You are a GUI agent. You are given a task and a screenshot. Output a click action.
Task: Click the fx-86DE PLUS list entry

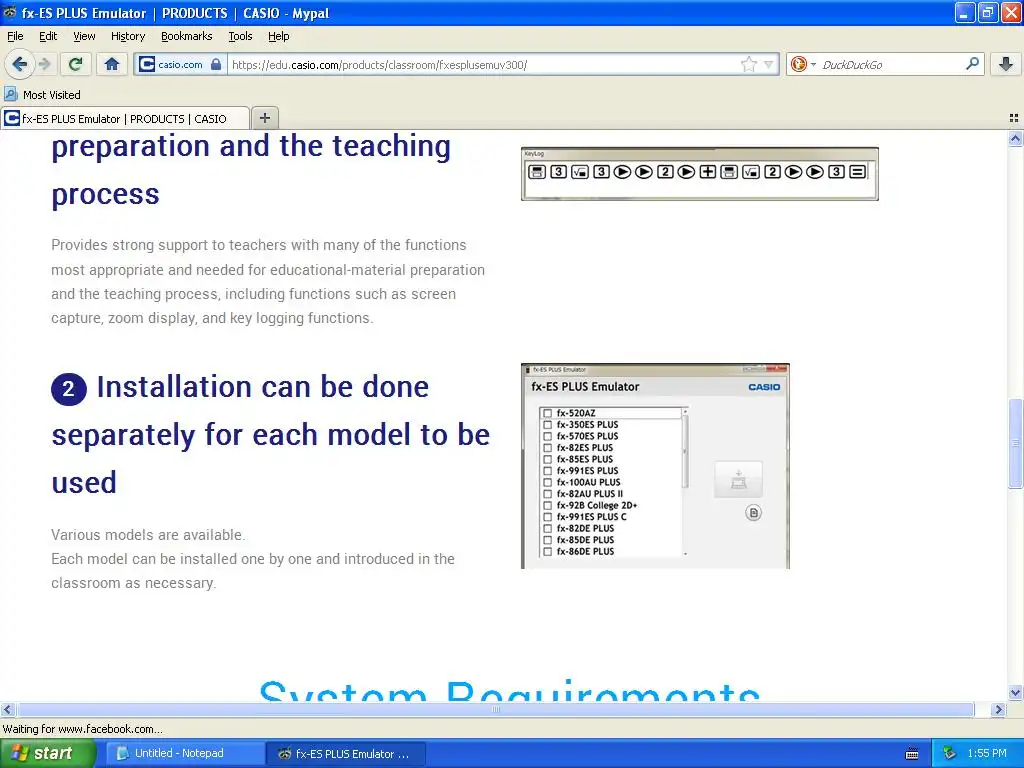pyautogui.click(x=585, y=551)
